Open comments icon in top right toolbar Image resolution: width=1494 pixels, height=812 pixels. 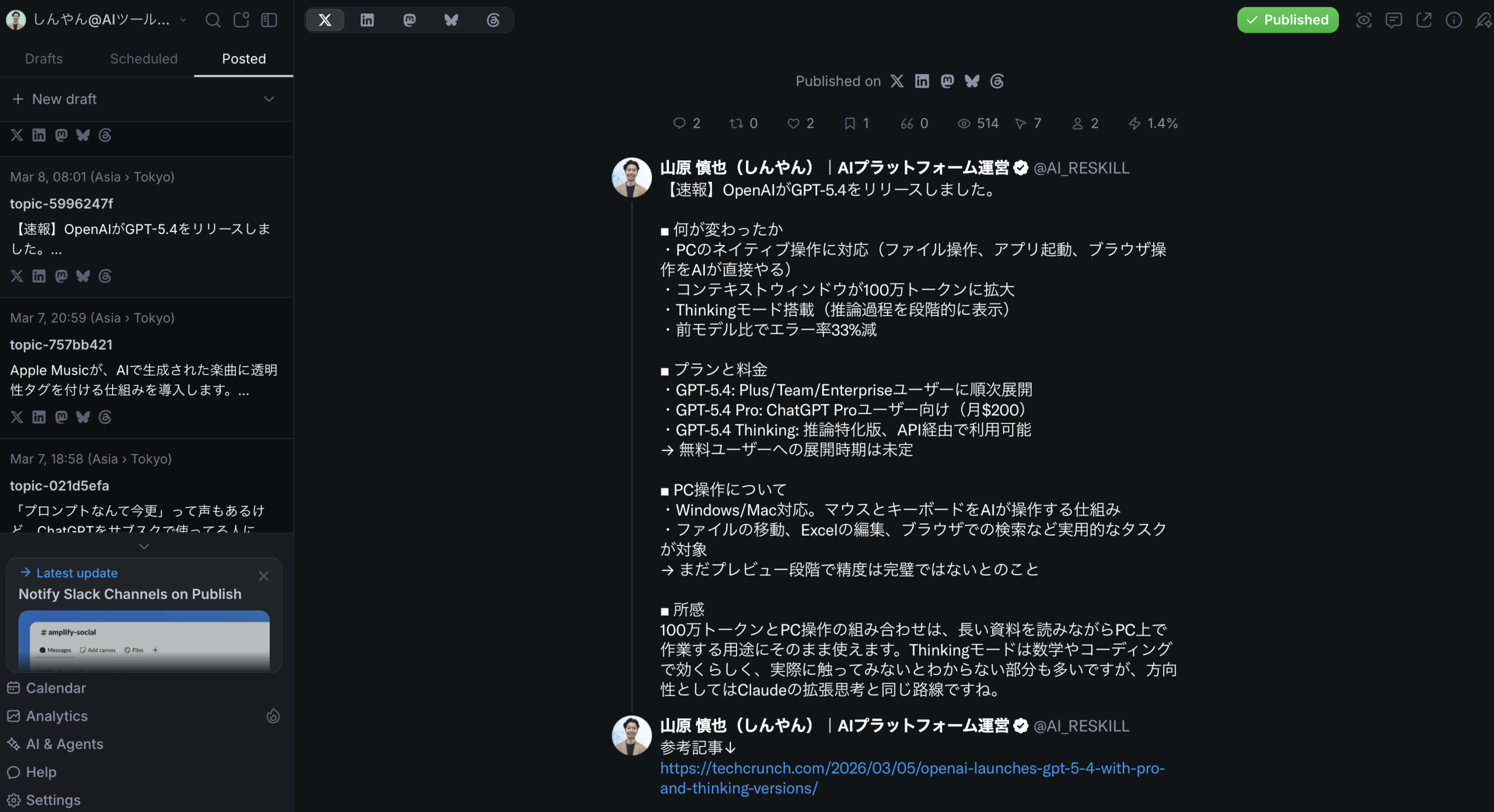1394,20
